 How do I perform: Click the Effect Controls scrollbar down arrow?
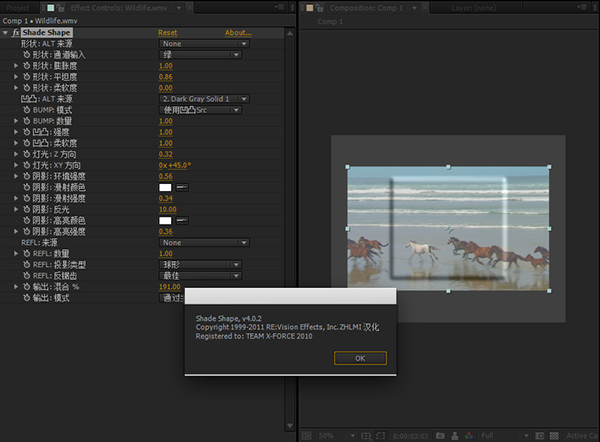click(290, 426)
